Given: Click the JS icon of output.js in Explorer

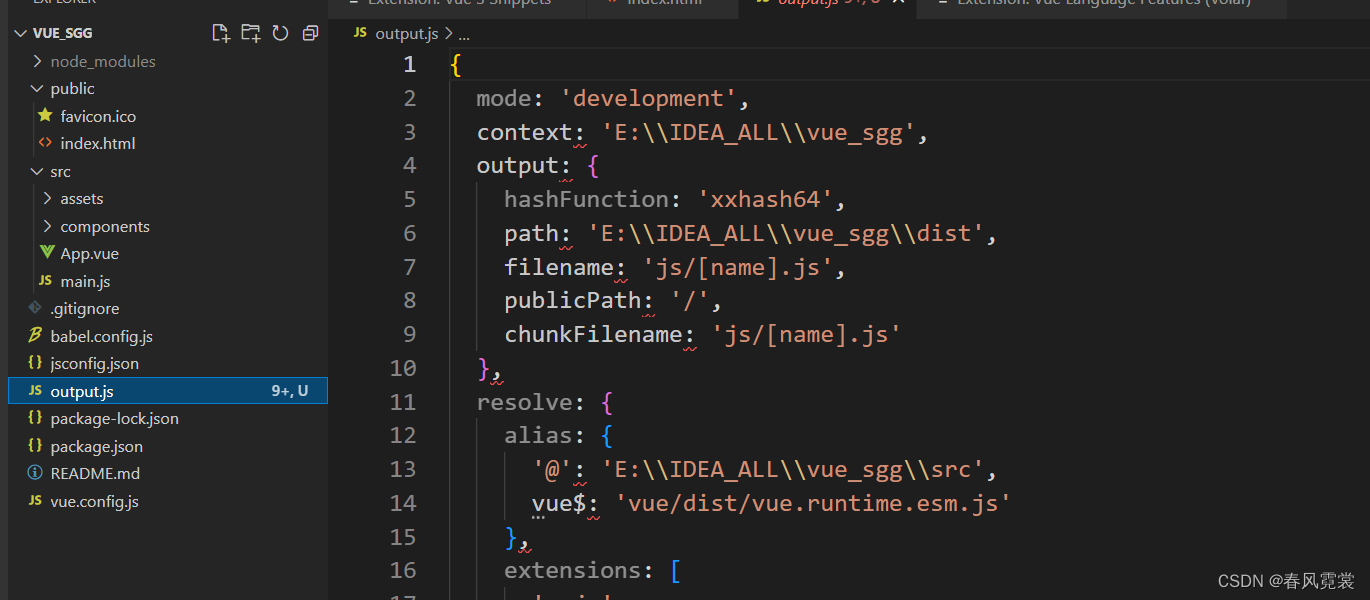Looking at the screenshot, I should click(x=35, y=391).
